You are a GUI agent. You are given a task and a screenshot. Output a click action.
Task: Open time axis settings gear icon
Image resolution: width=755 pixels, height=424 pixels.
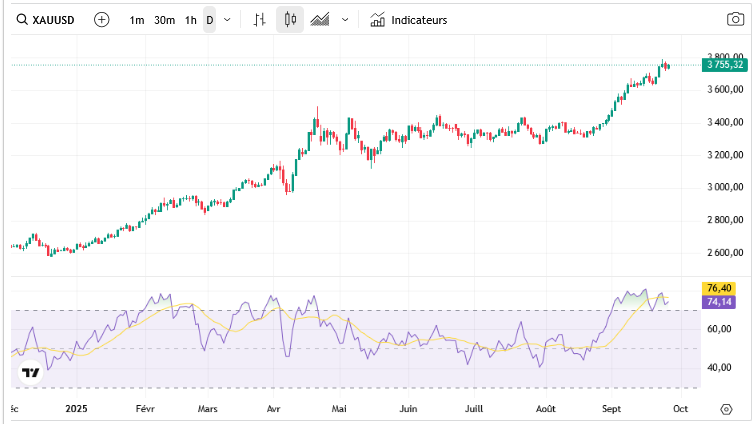[x=726, y=409]
